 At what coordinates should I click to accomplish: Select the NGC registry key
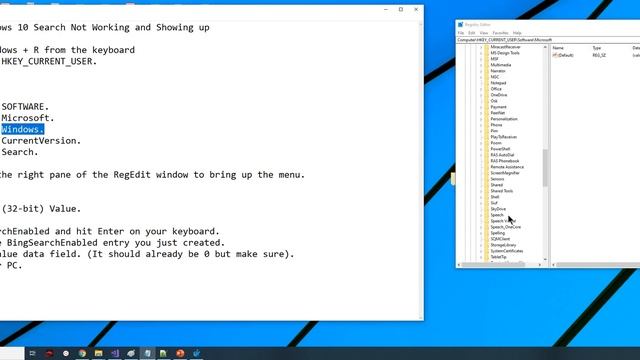[495, 77]
